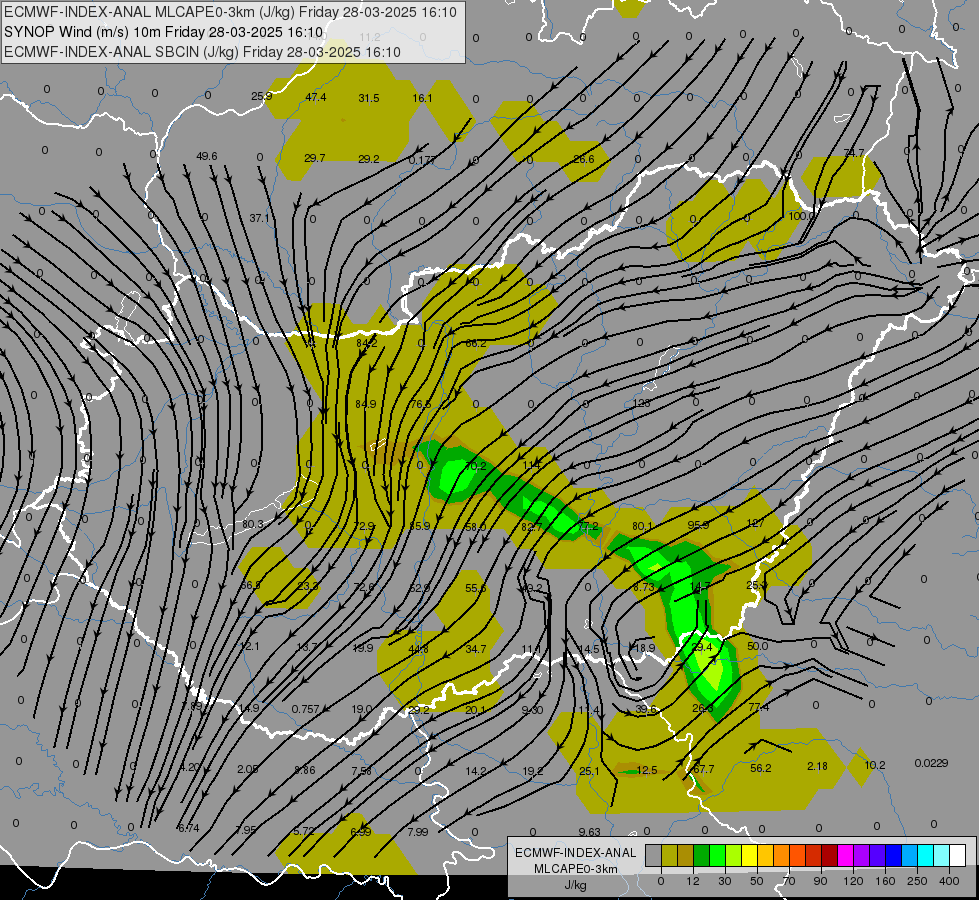979x900 pixels.
Task: Click the legend scale value 90
Action: [x=820, y=881]
